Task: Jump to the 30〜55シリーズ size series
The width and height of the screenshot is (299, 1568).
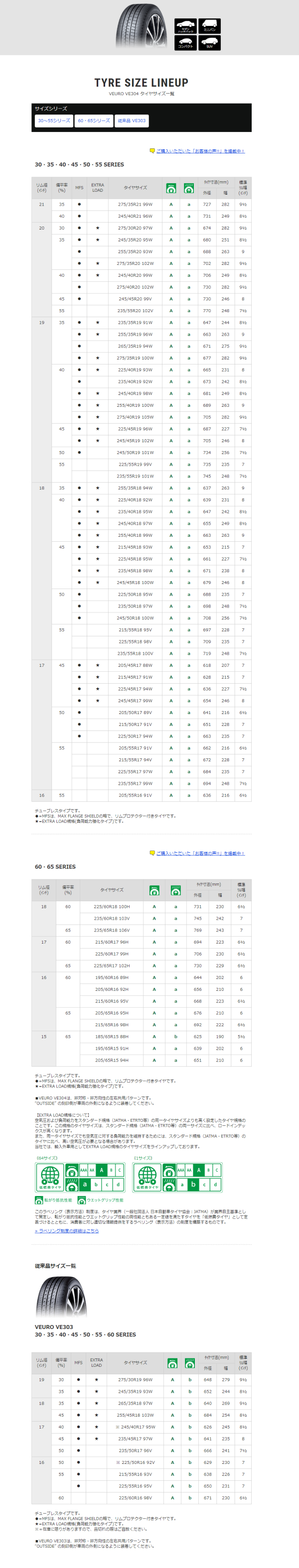Action: pyautogui.click(x=54, y=121)
